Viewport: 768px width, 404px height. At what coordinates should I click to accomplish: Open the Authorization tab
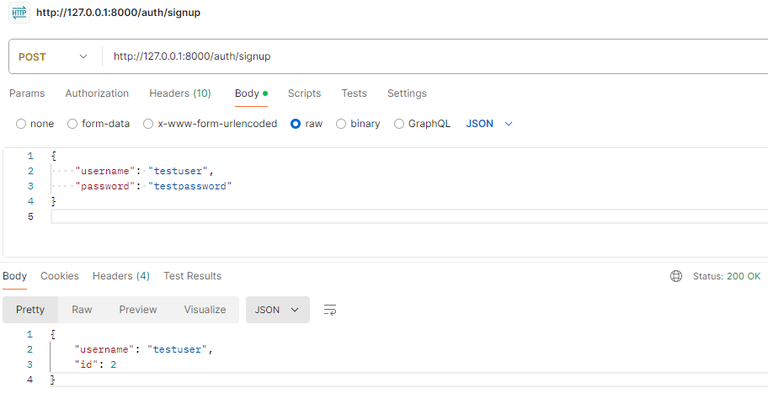point(97,93)
